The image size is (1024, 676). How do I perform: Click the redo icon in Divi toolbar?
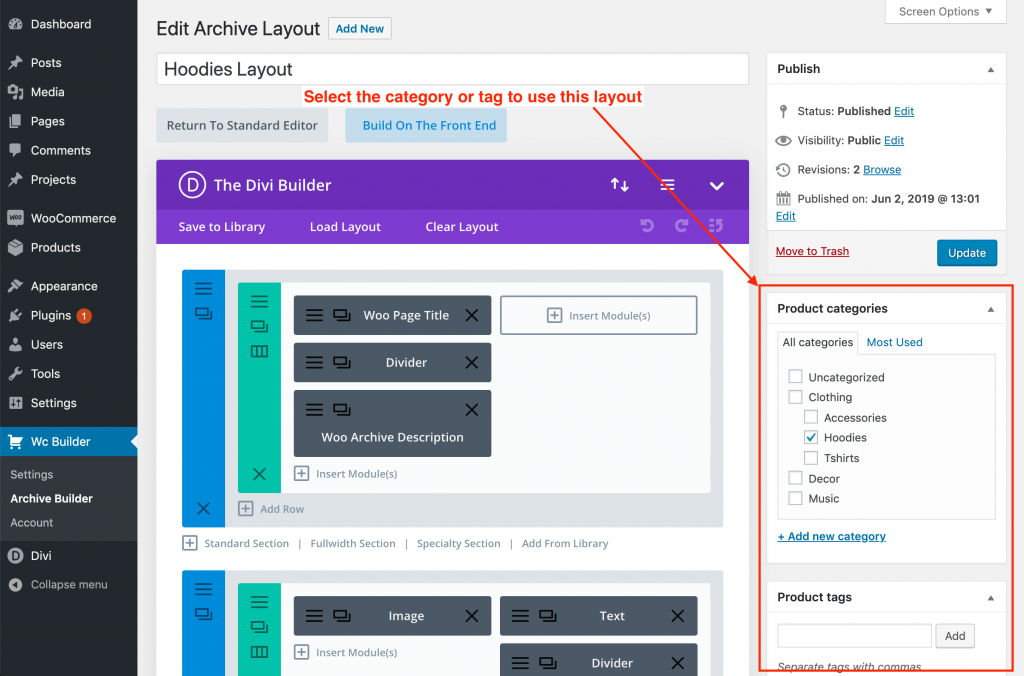(x=681, y=226)
